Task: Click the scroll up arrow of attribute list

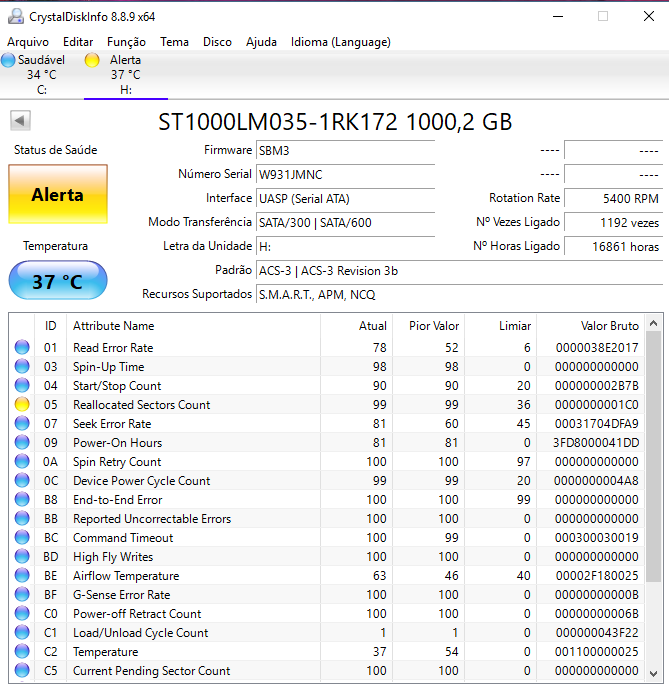Action: point(653,323)
